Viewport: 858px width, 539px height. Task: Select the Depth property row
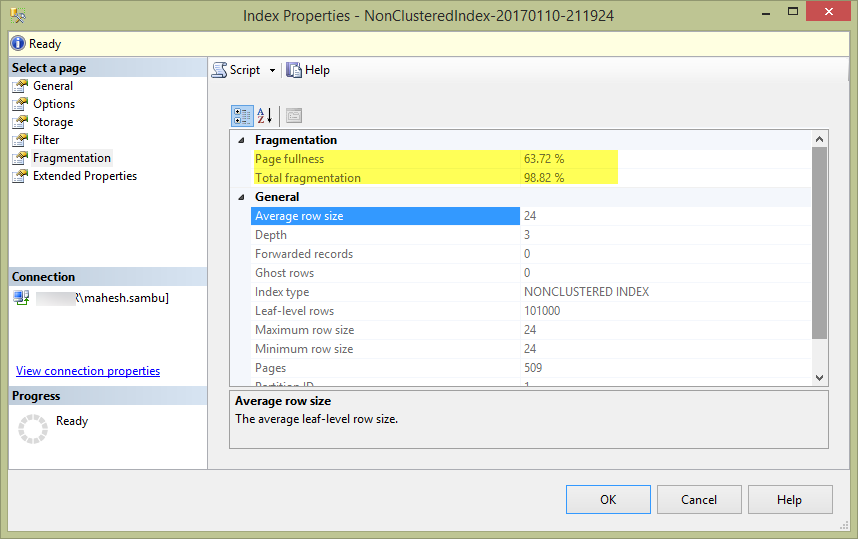tap(531, 235)
